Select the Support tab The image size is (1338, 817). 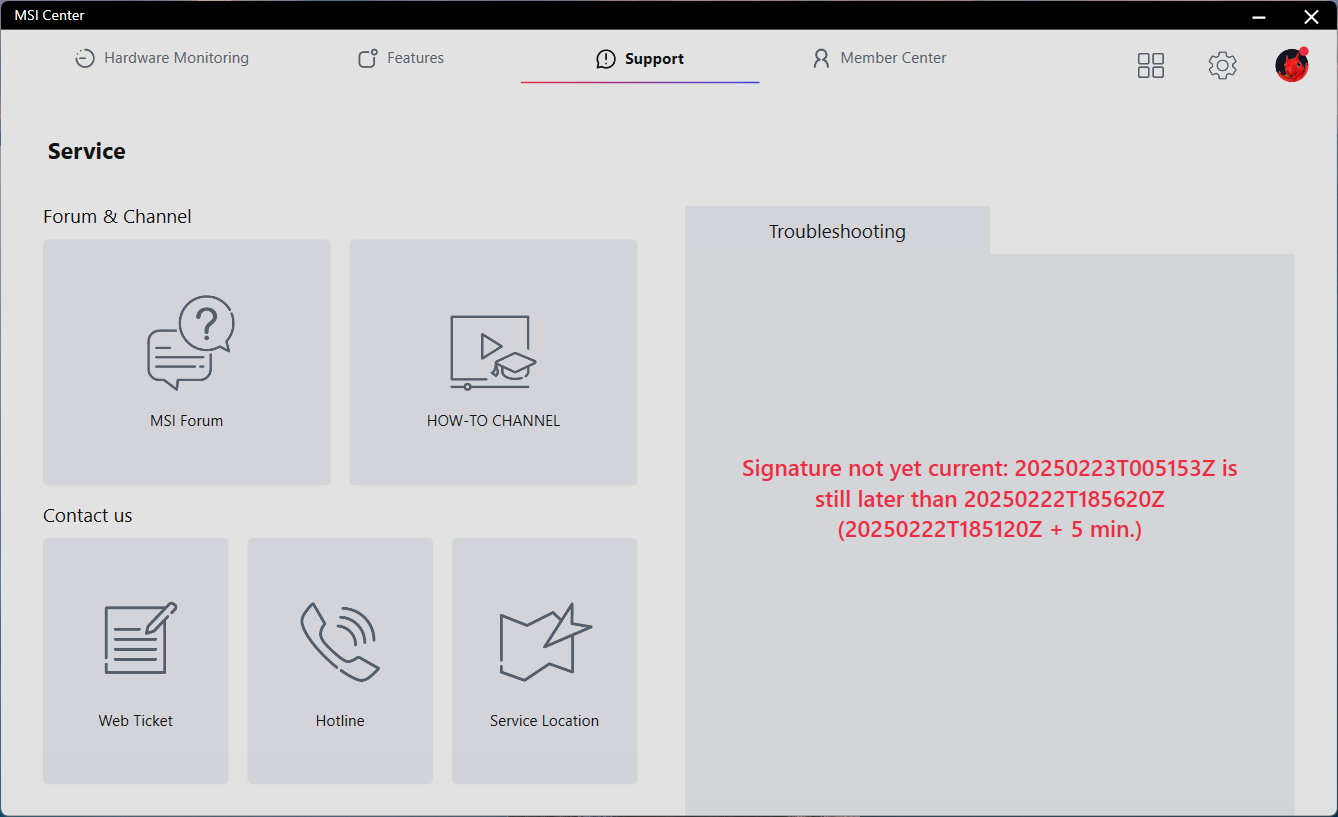point(640,59)
